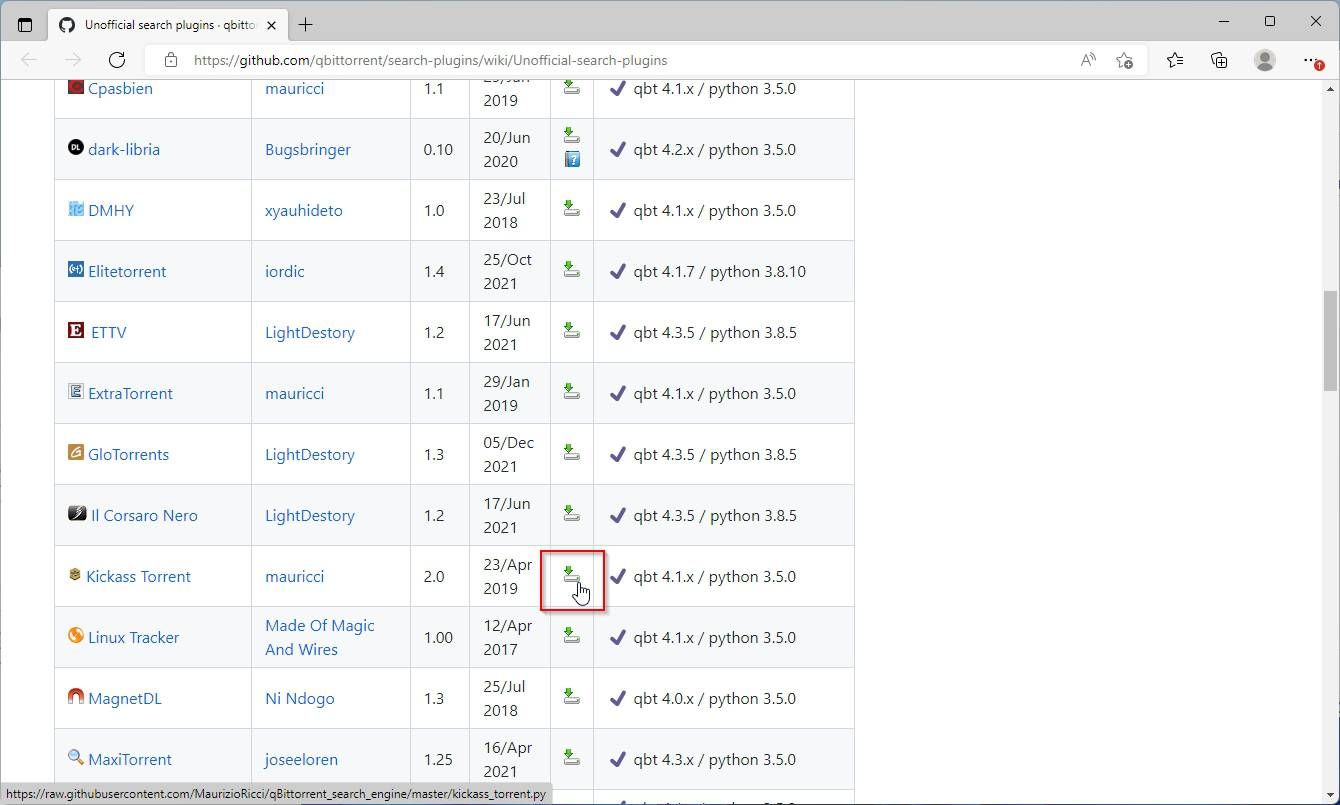The width and height of the screenshot is (1340, 805).
Task: Download the MaxiTorrent plugin
Action: pyautogui.click(x=571, y=758)
